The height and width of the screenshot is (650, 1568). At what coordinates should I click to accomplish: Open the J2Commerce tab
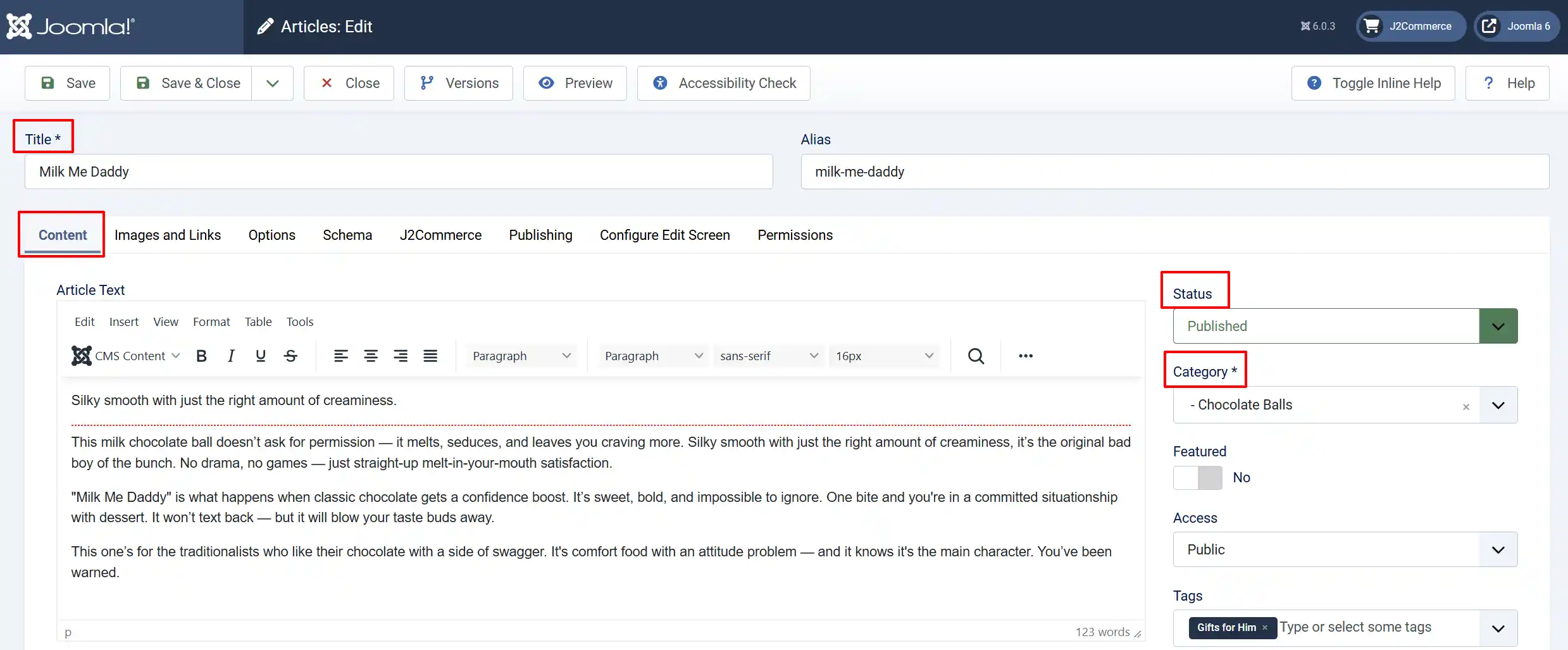440,235
